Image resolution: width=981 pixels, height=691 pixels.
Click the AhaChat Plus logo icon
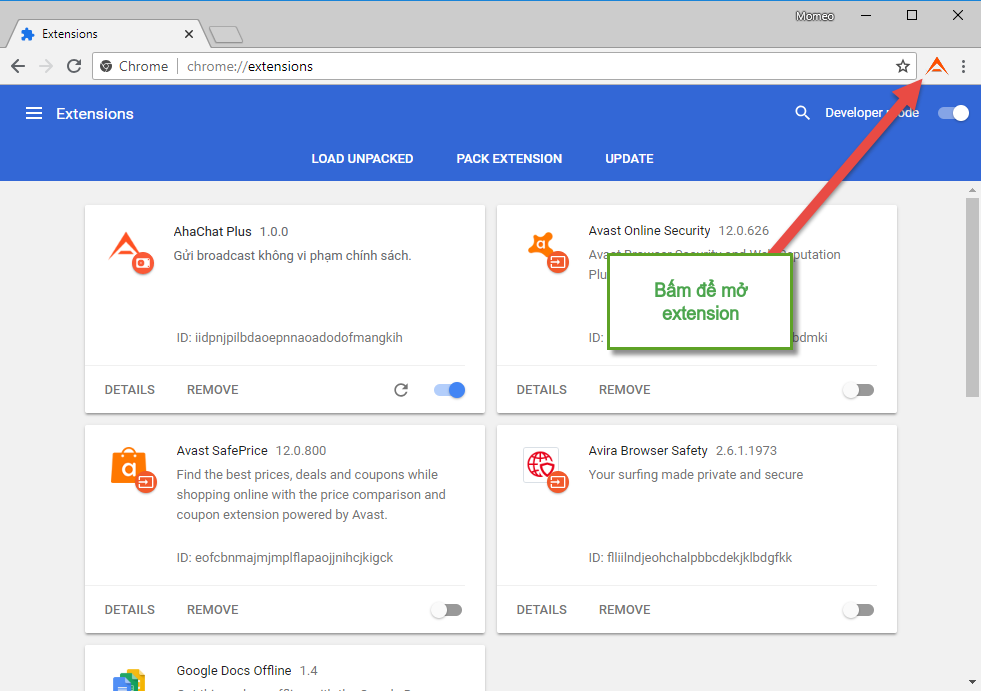pos(131,252)
